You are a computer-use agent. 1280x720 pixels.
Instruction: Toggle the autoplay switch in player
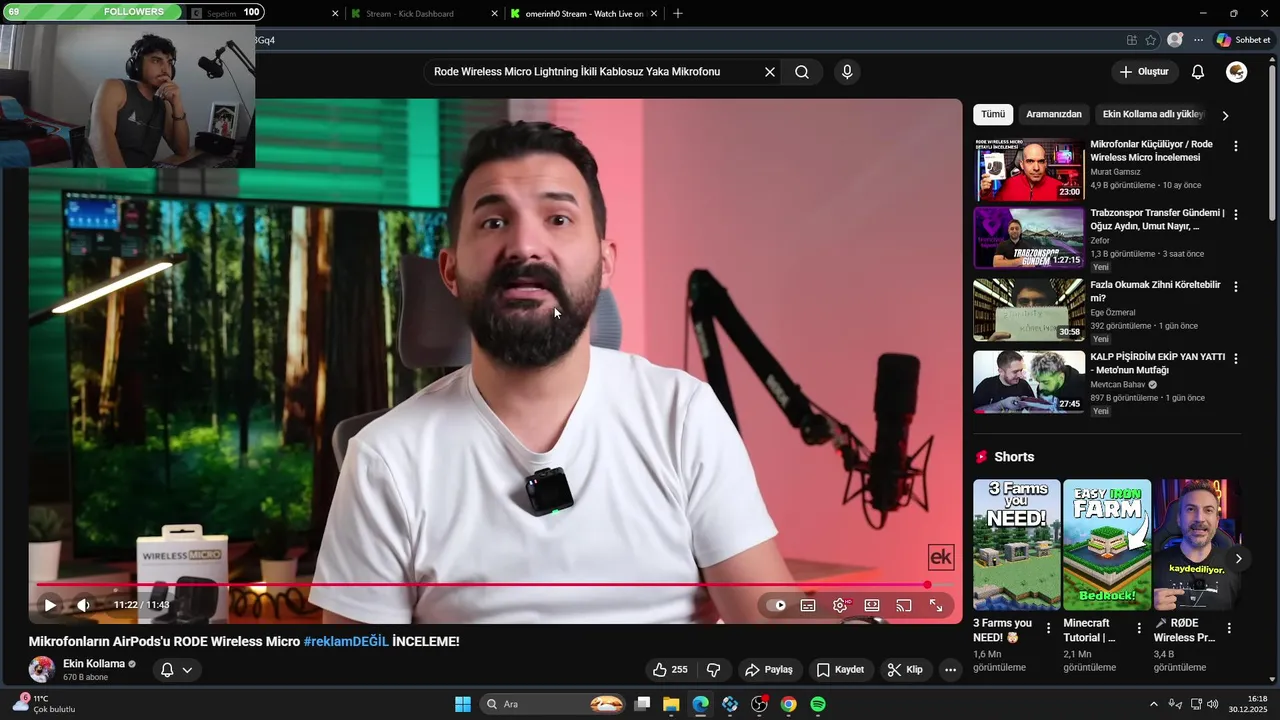coord(776,605)
